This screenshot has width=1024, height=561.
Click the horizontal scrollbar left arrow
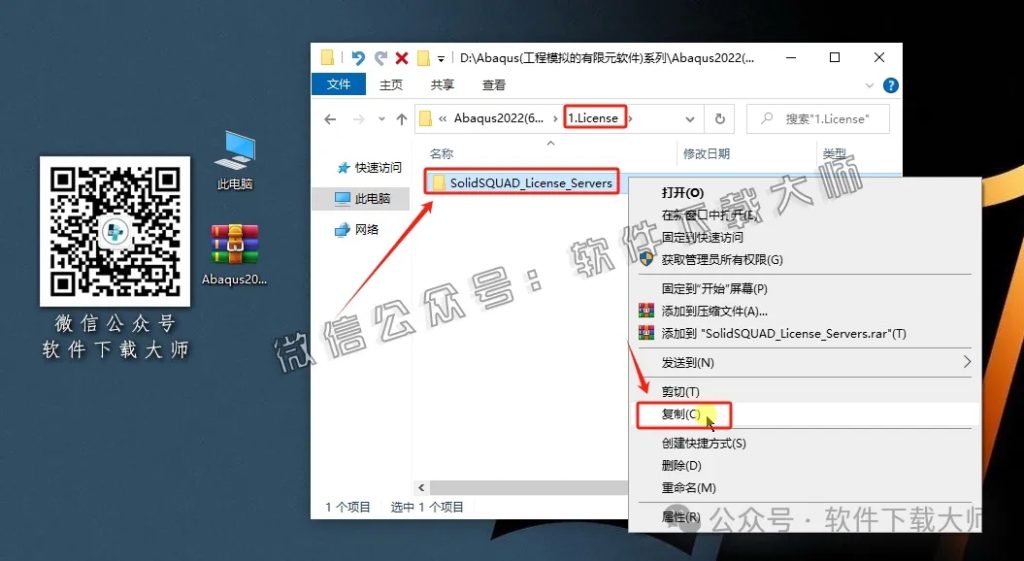421,488
